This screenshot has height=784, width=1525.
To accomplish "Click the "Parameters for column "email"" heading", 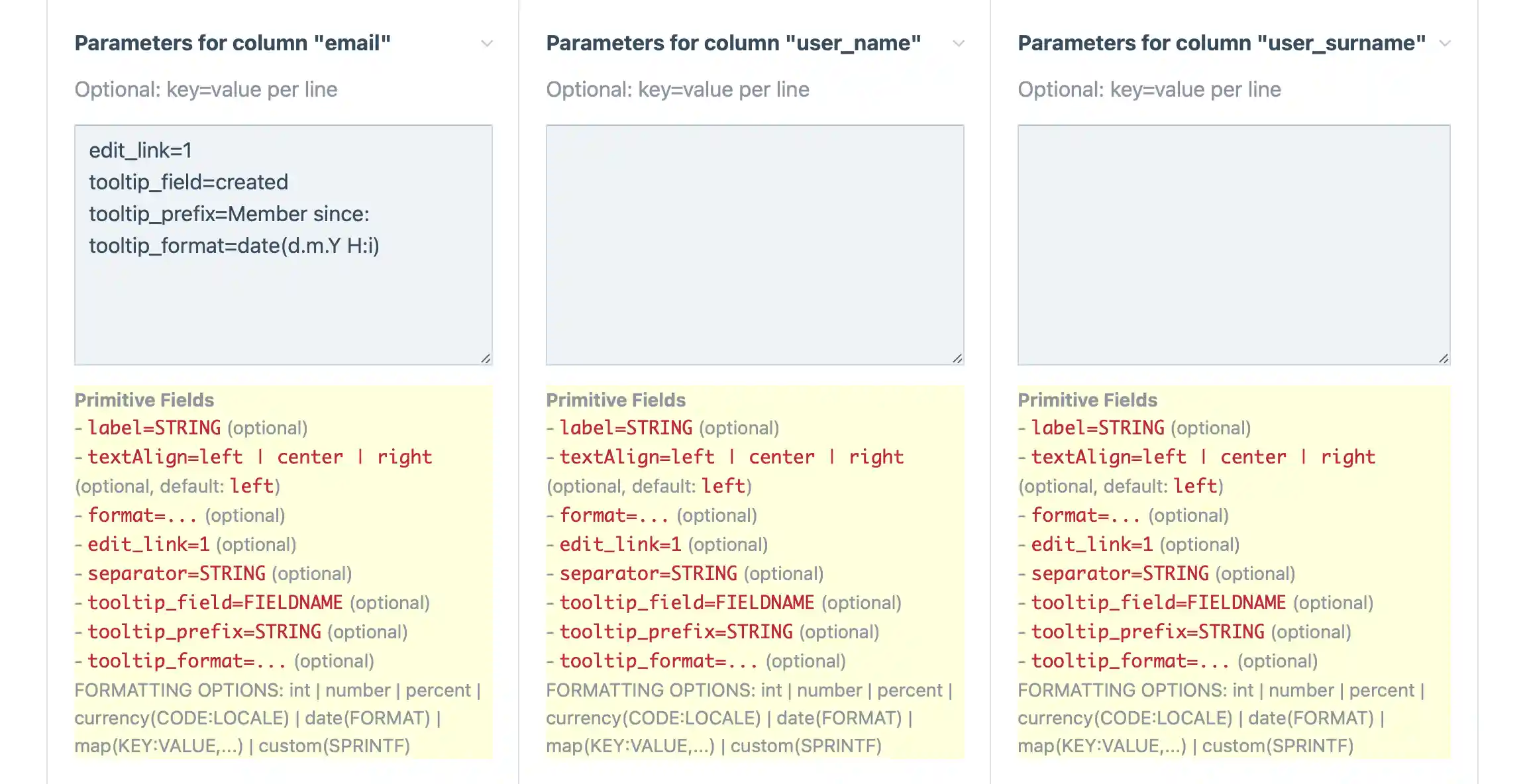I will [x=233, y=42].
